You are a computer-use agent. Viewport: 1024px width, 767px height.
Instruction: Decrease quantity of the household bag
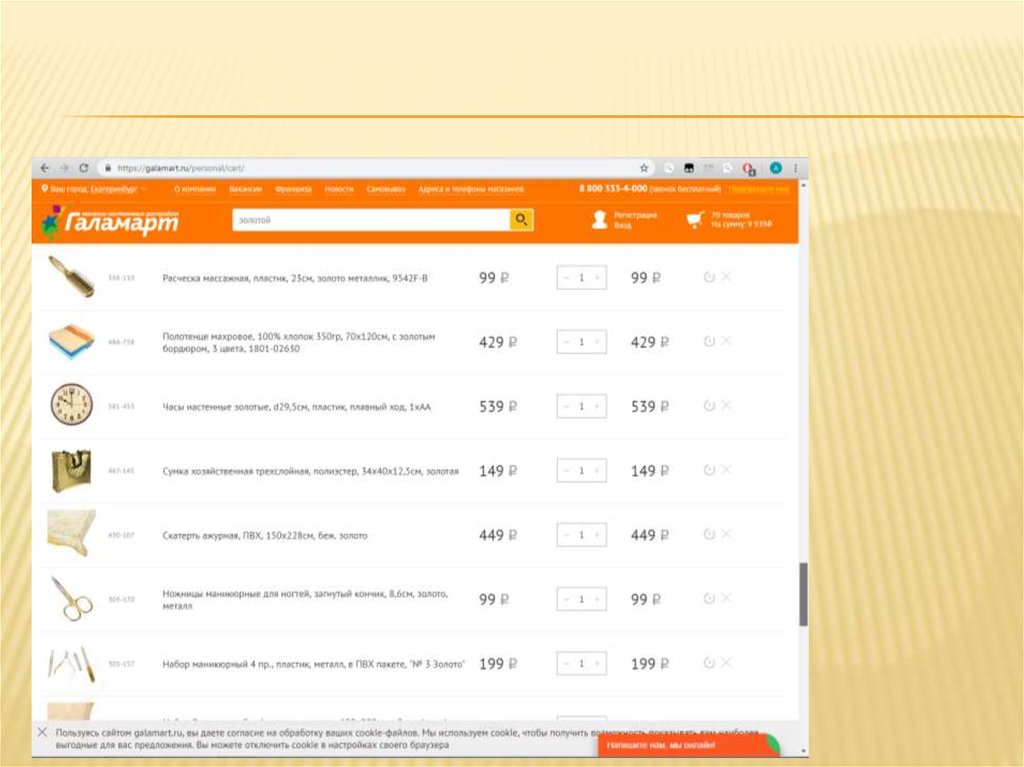pyautogui.click(x=566, y=470)
